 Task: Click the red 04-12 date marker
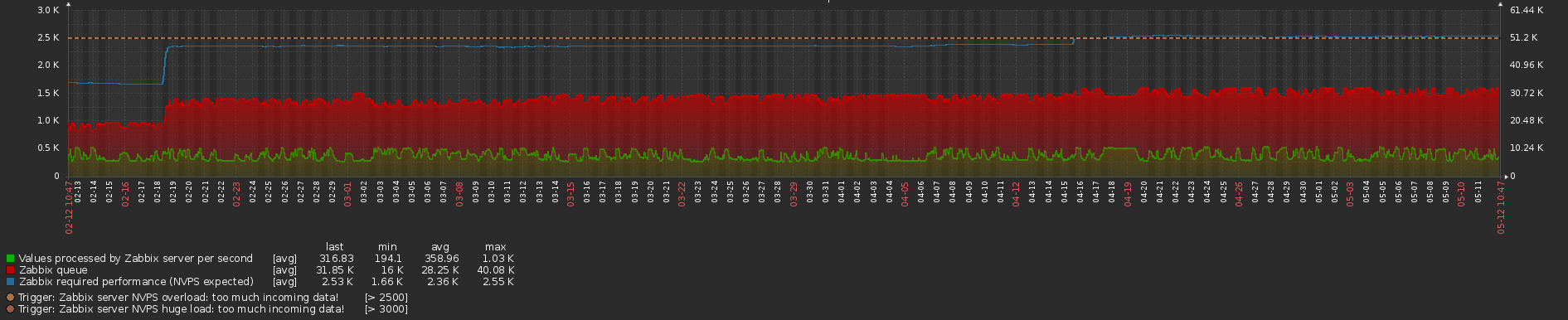[x=1017, y=193]
